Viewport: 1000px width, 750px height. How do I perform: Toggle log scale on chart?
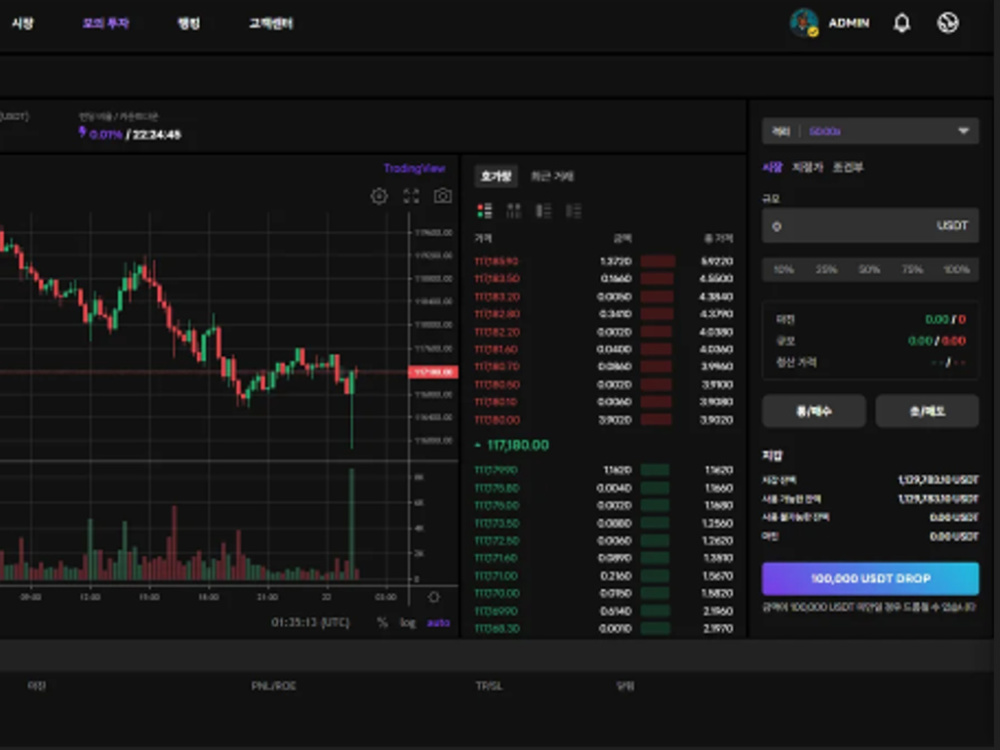(x=408, y=622)
